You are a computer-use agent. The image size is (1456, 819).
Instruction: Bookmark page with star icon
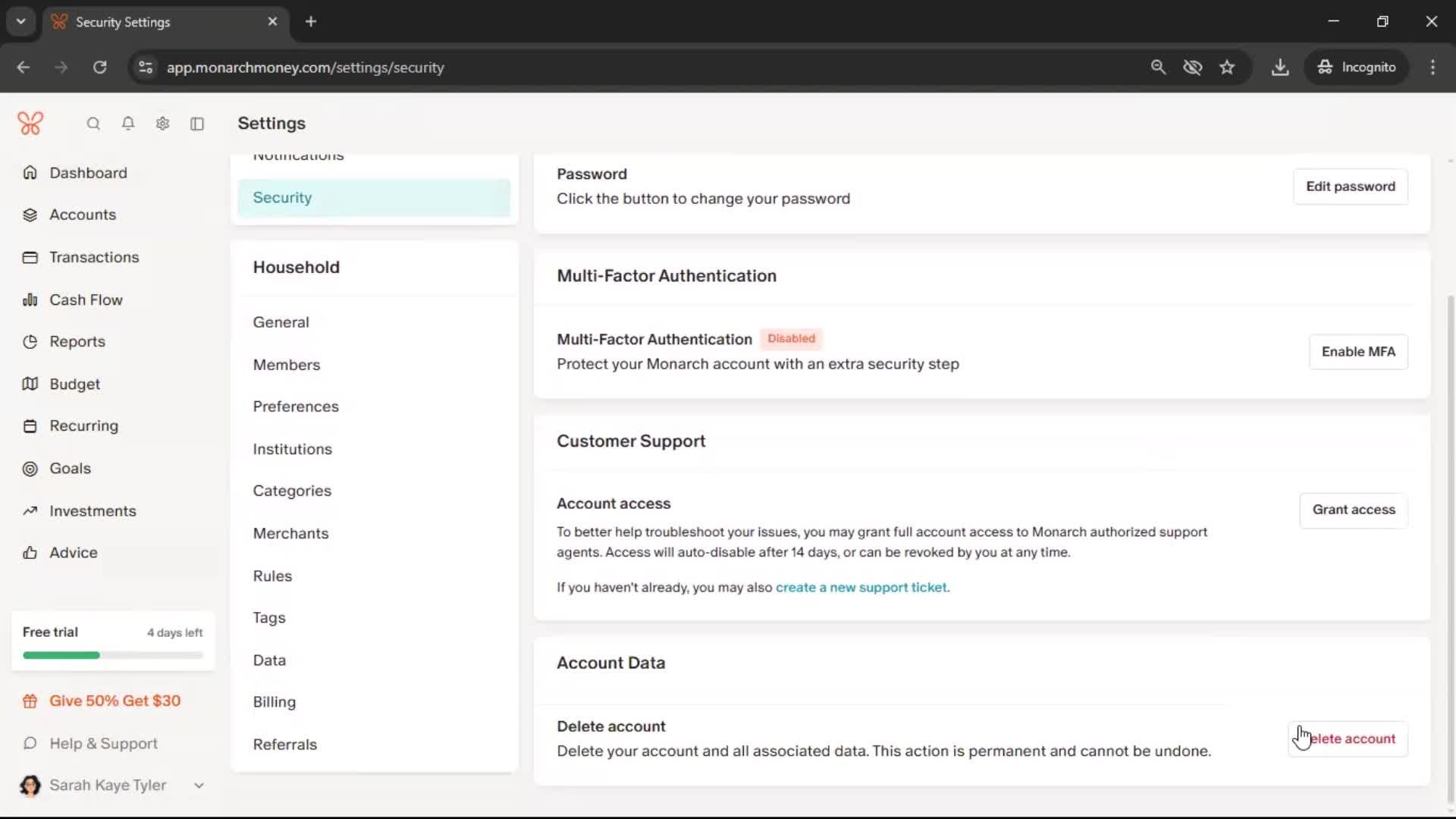1227,67
